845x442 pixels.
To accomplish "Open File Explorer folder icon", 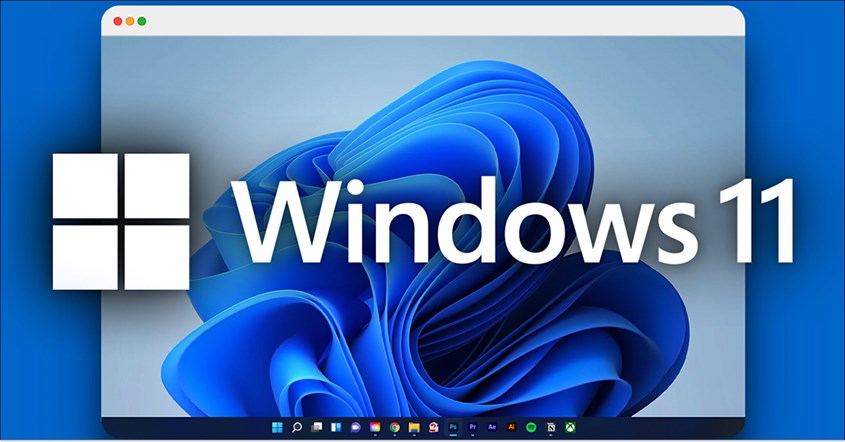I will click(414, 427).
